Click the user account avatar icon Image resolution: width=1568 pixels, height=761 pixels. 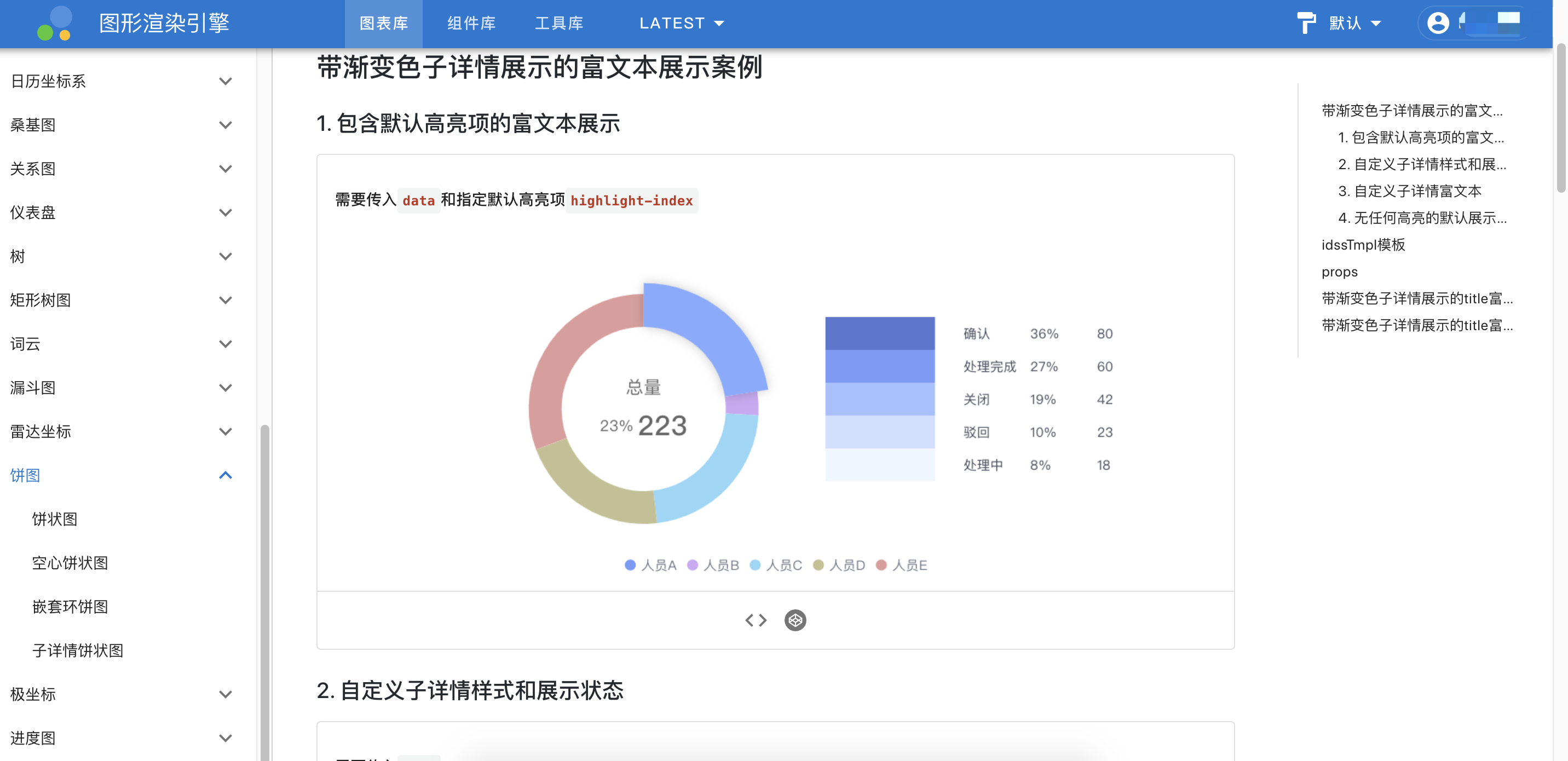tap(1438, 23)
